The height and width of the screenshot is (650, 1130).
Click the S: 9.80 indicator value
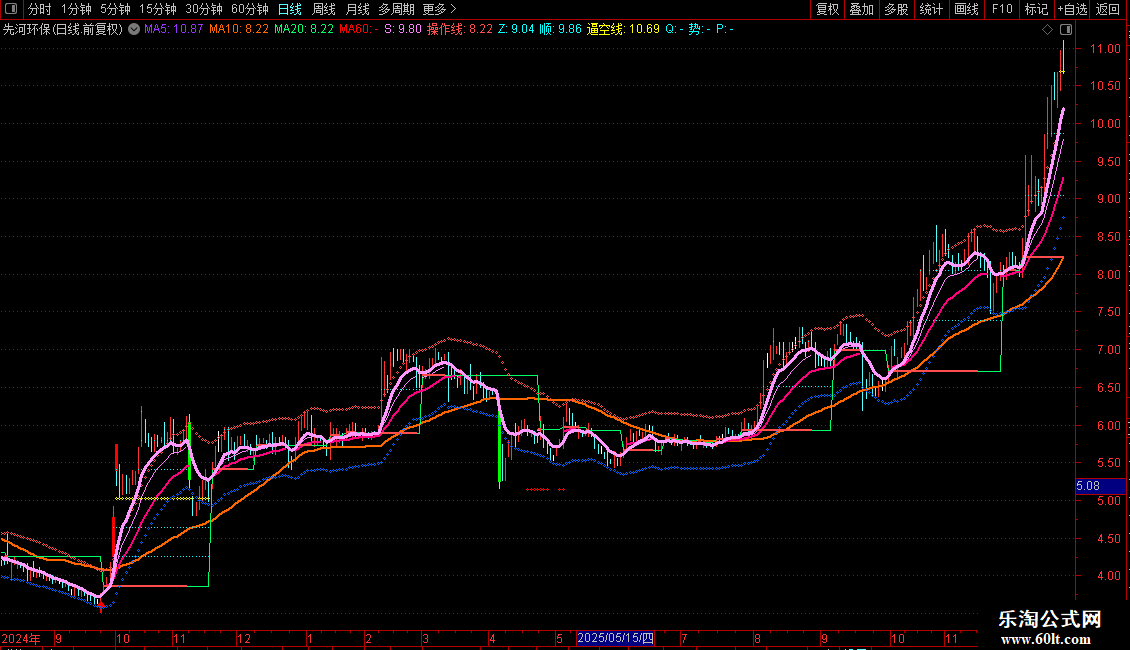click(403, 30)
